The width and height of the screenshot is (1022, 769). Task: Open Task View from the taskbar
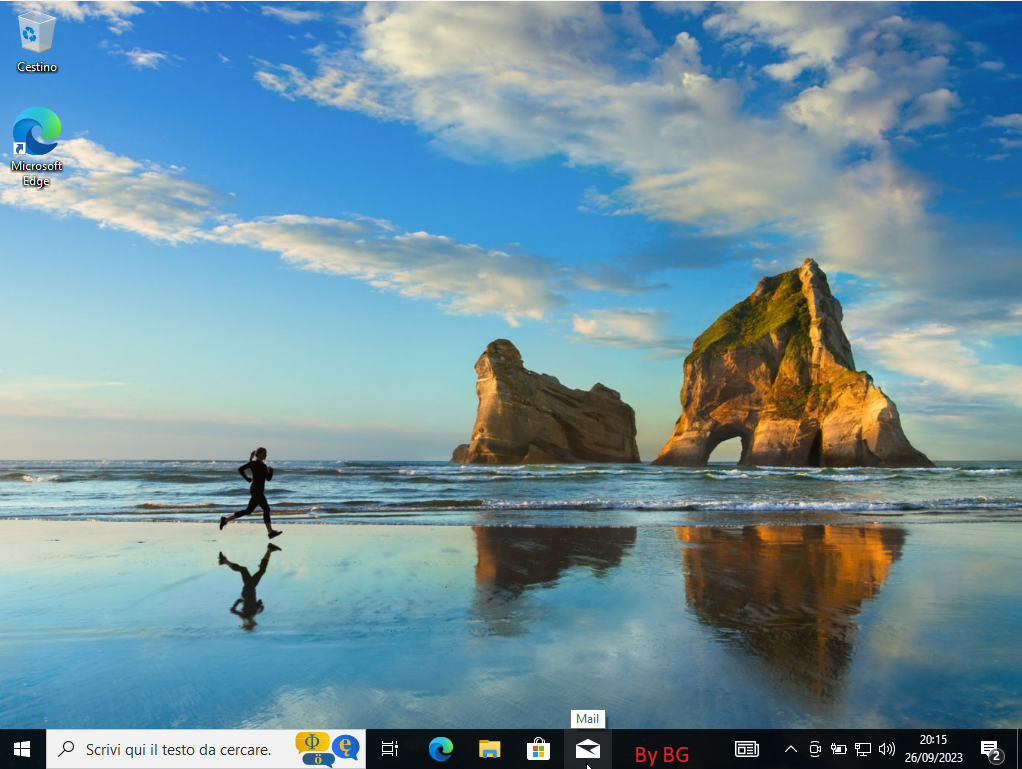390,749
